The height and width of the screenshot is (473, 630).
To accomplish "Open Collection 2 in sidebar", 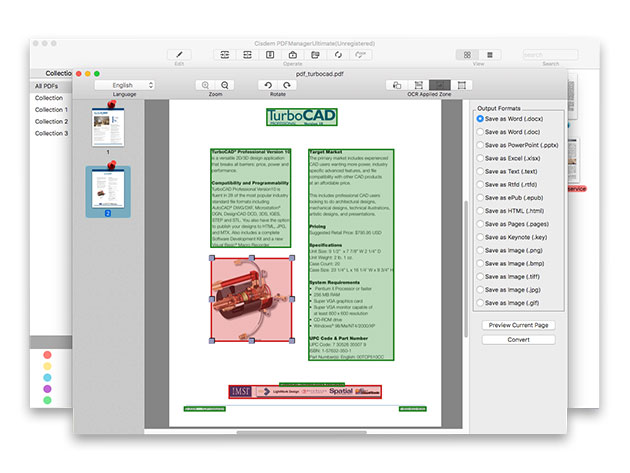I will [x=51, y=121].
